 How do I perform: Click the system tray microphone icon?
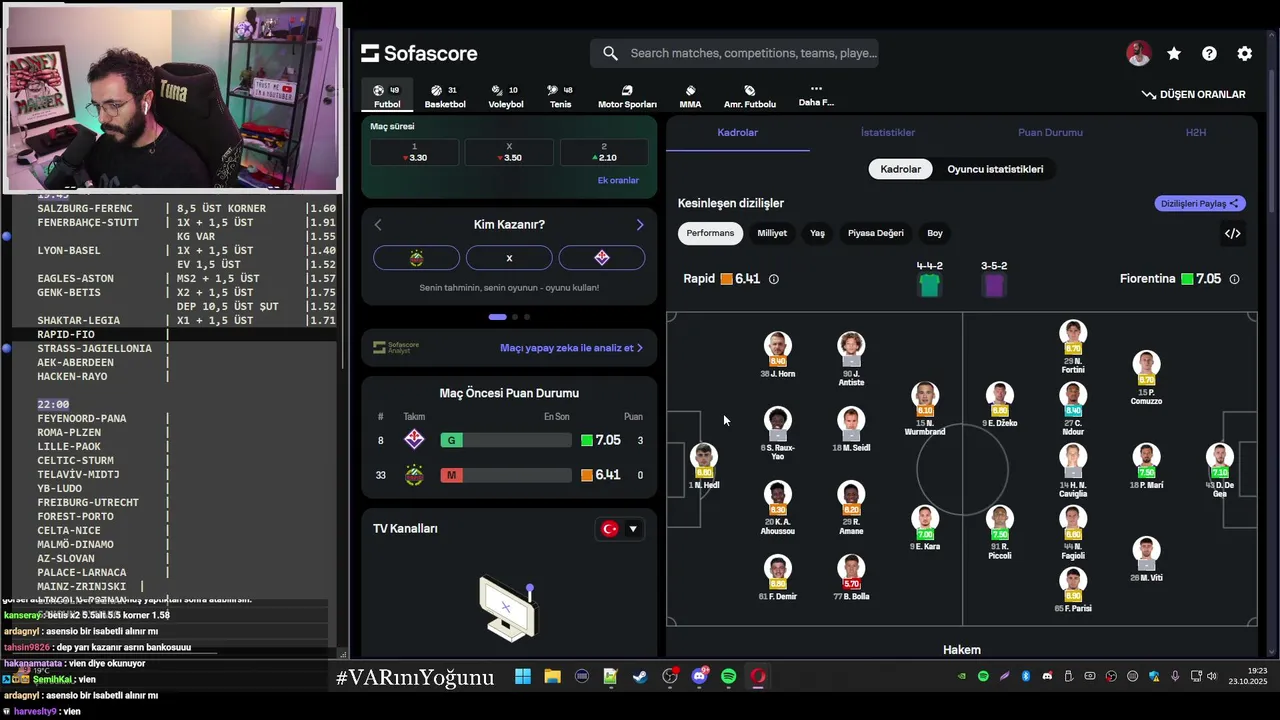[x=1175, y=676]
